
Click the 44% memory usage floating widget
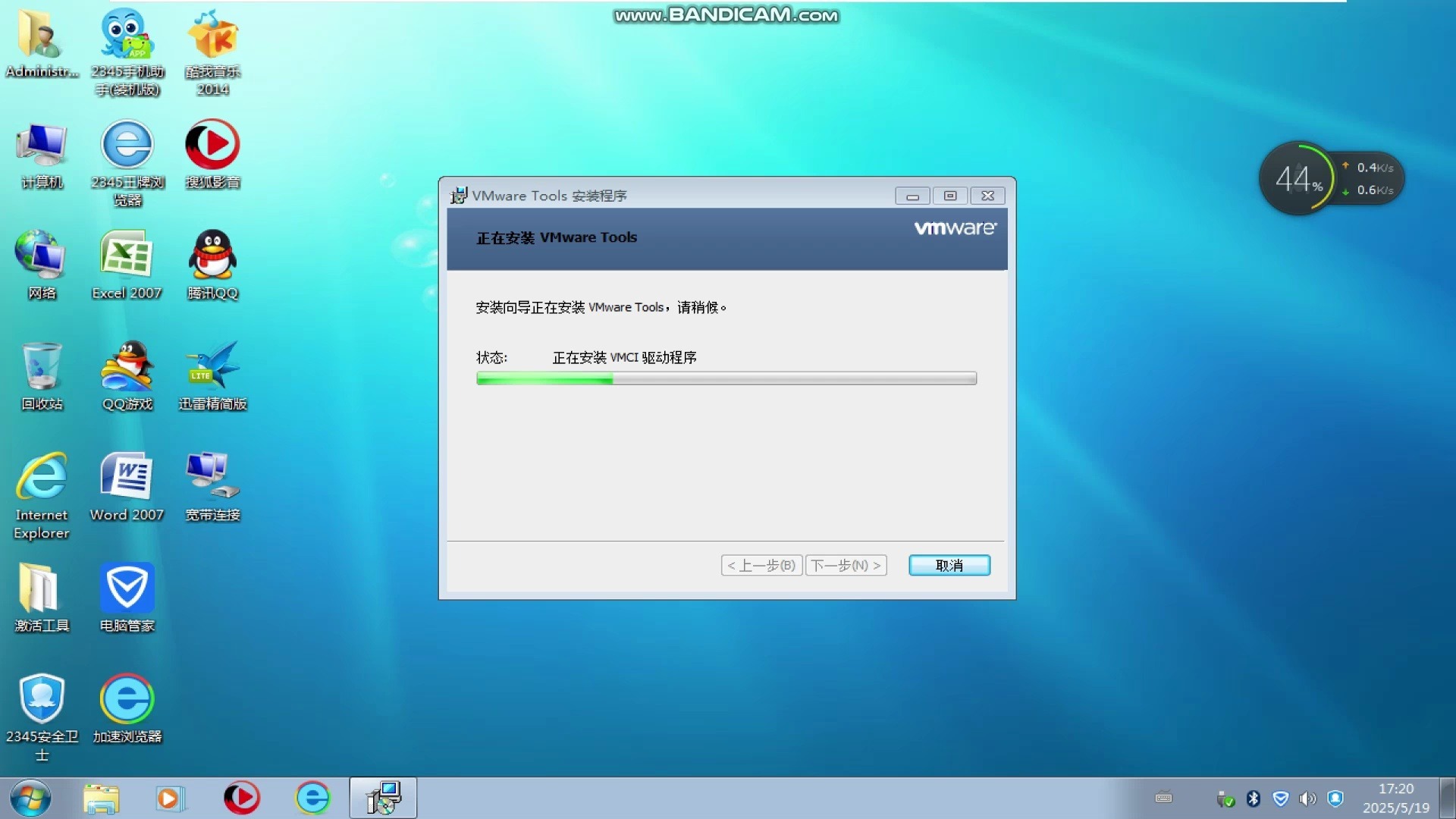click(x=1298, y=179)
